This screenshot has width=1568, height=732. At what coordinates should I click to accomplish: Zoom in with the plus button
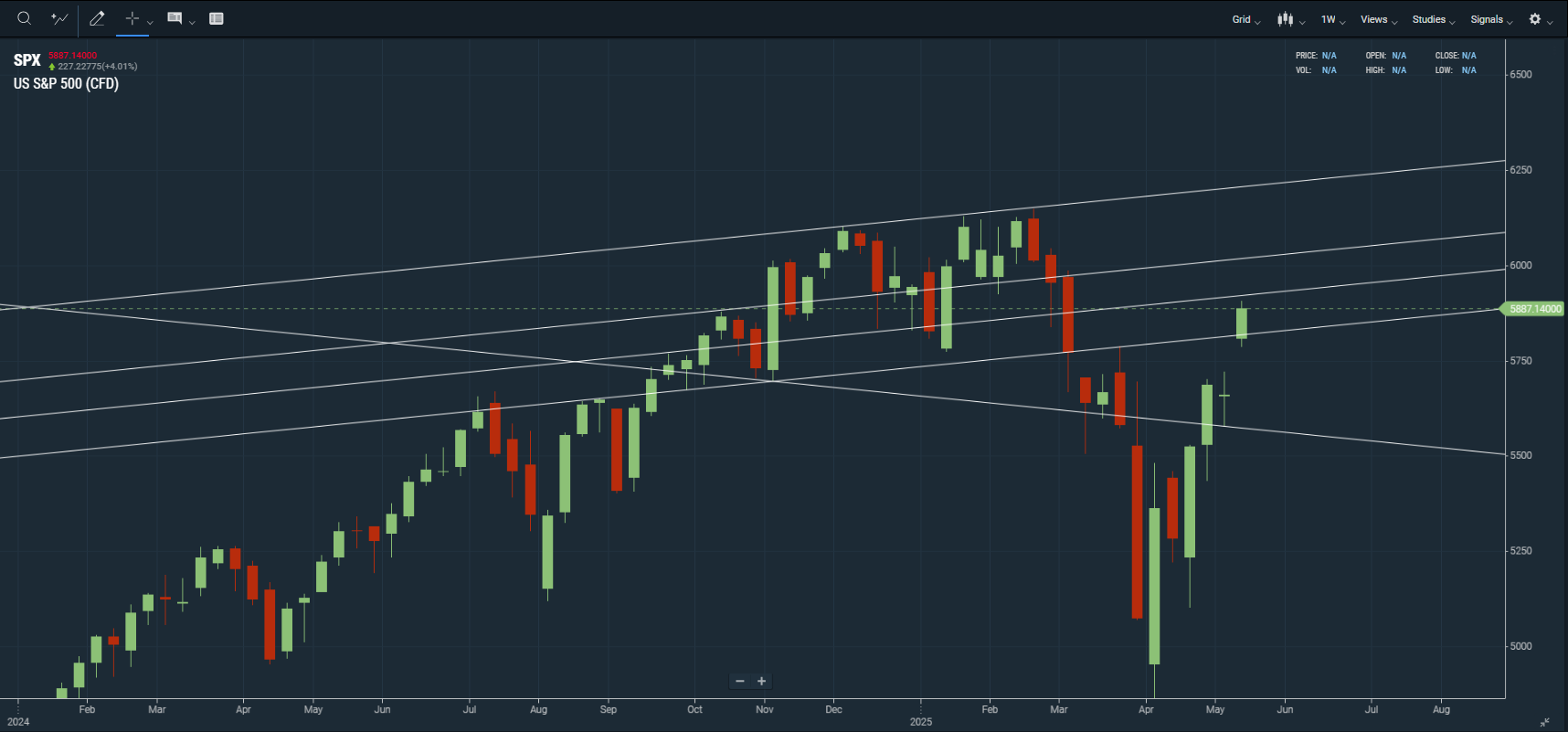(761, 681)
